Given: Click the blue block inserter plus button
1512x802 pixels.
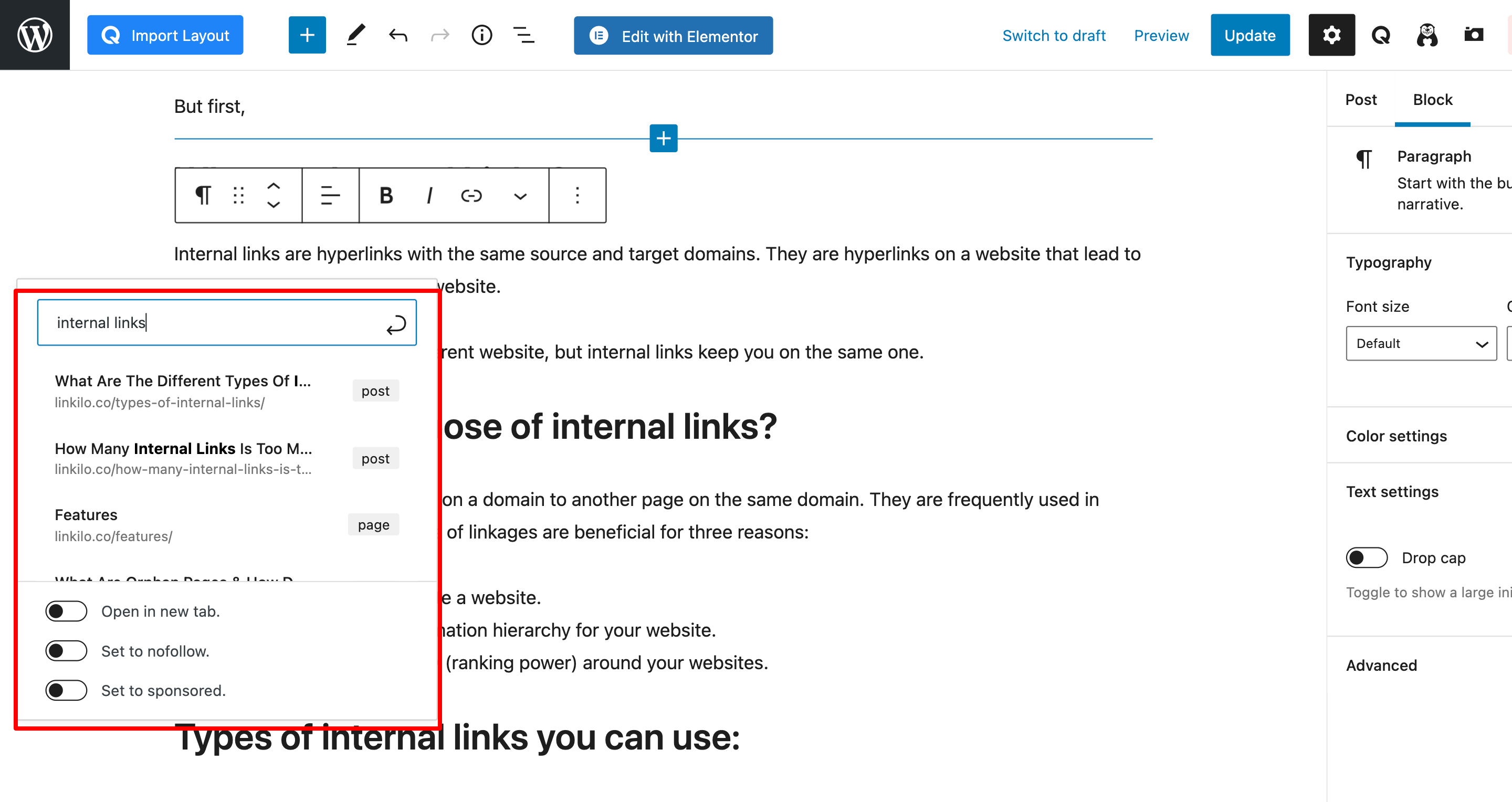Looking at the screenshot, I should [x=307, y=35].
